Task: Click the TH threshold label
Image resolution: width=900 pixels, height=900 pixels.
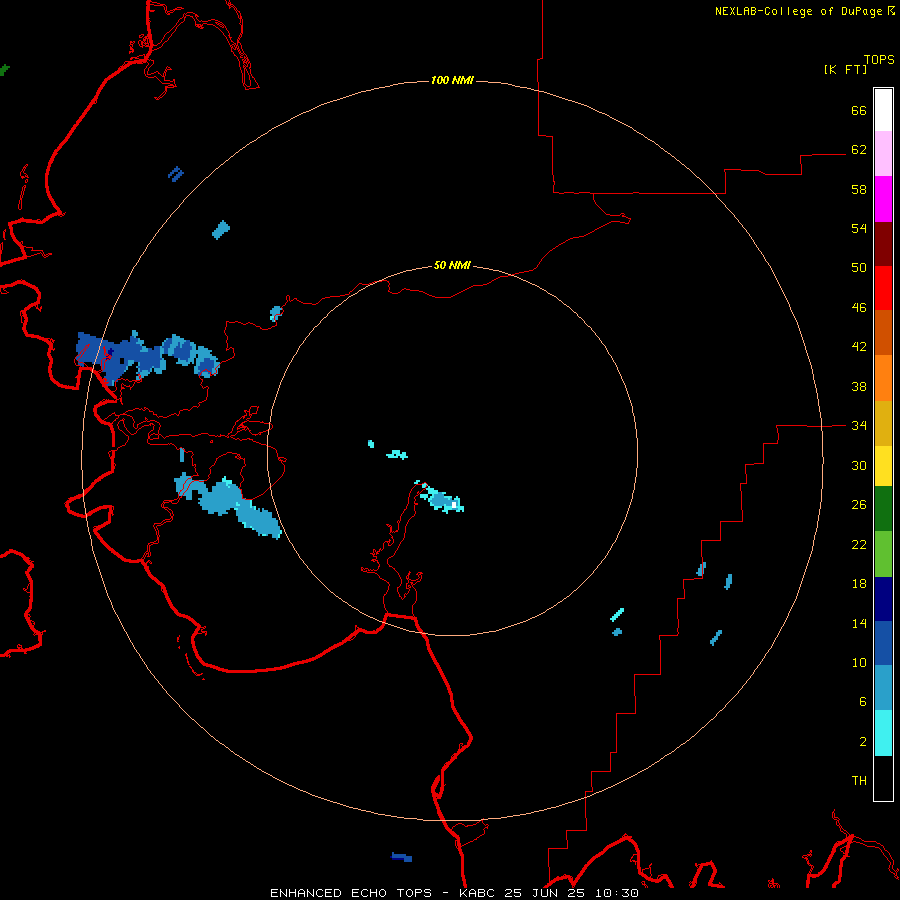Action: 859,781
